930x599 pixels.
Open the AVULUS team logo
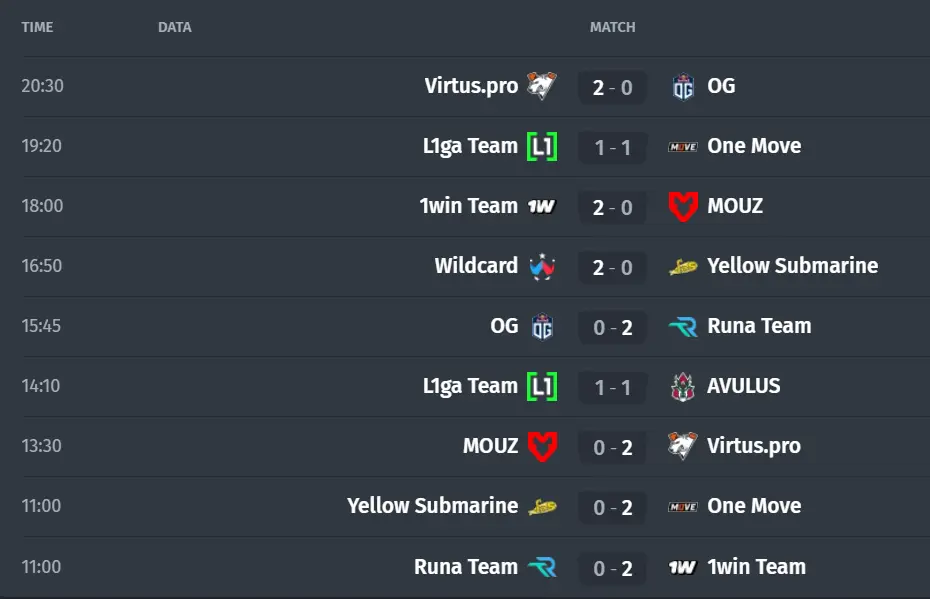pos(683,387)
